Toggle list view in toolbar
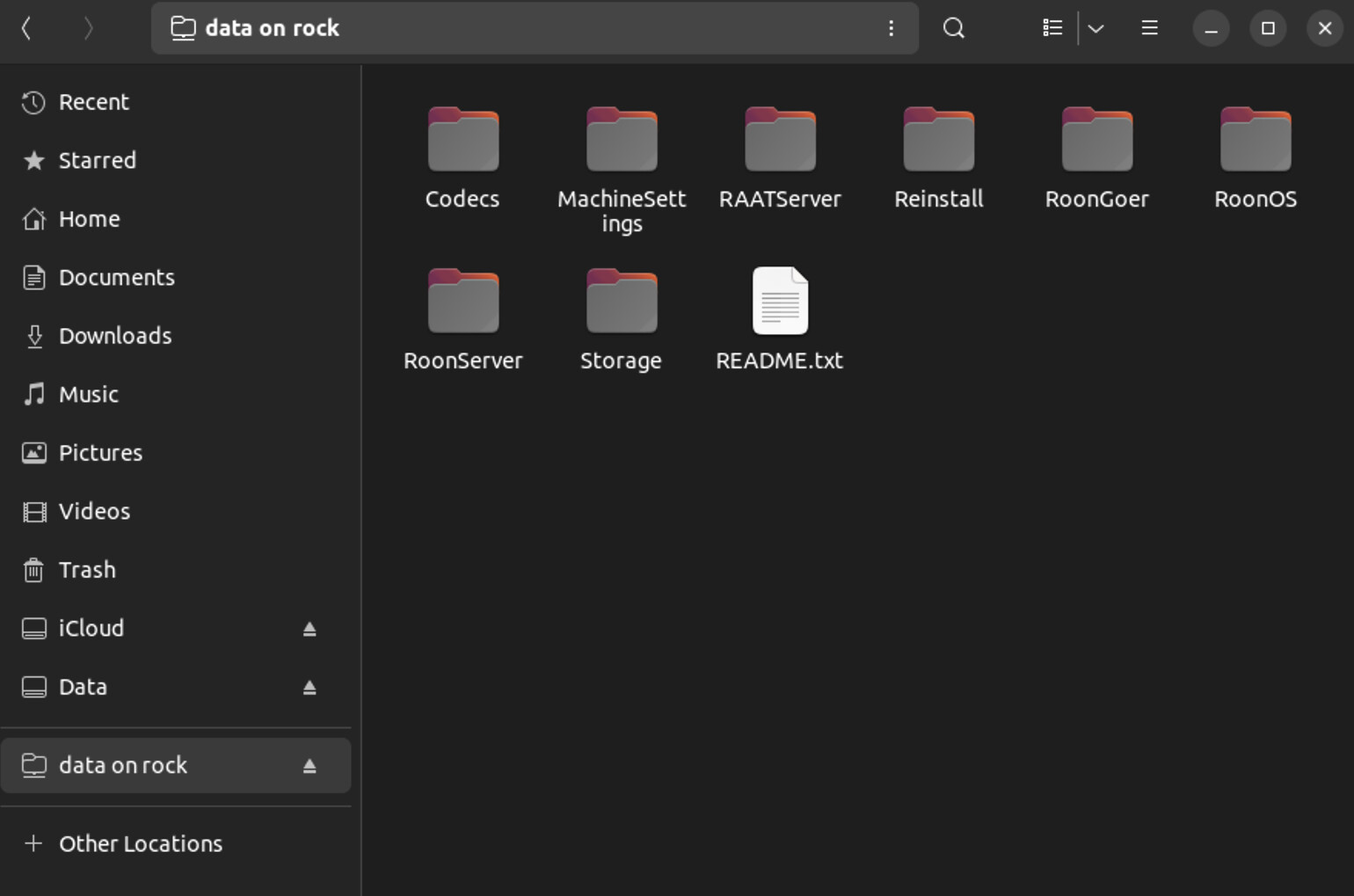Screen dimensions: 1354x896 pyautogui.click(x=1052, y=28)
